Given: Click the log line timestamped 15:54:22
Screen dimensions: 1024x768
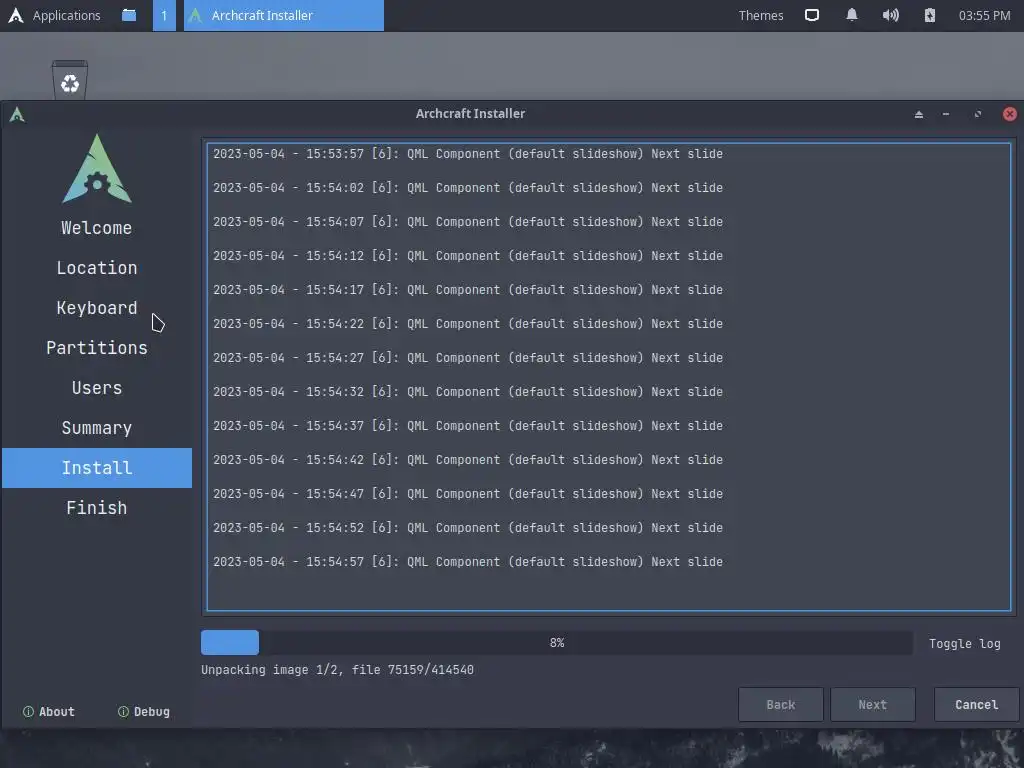Looking at the screenshot, I should pyautogui.click(x=468, y=324).
